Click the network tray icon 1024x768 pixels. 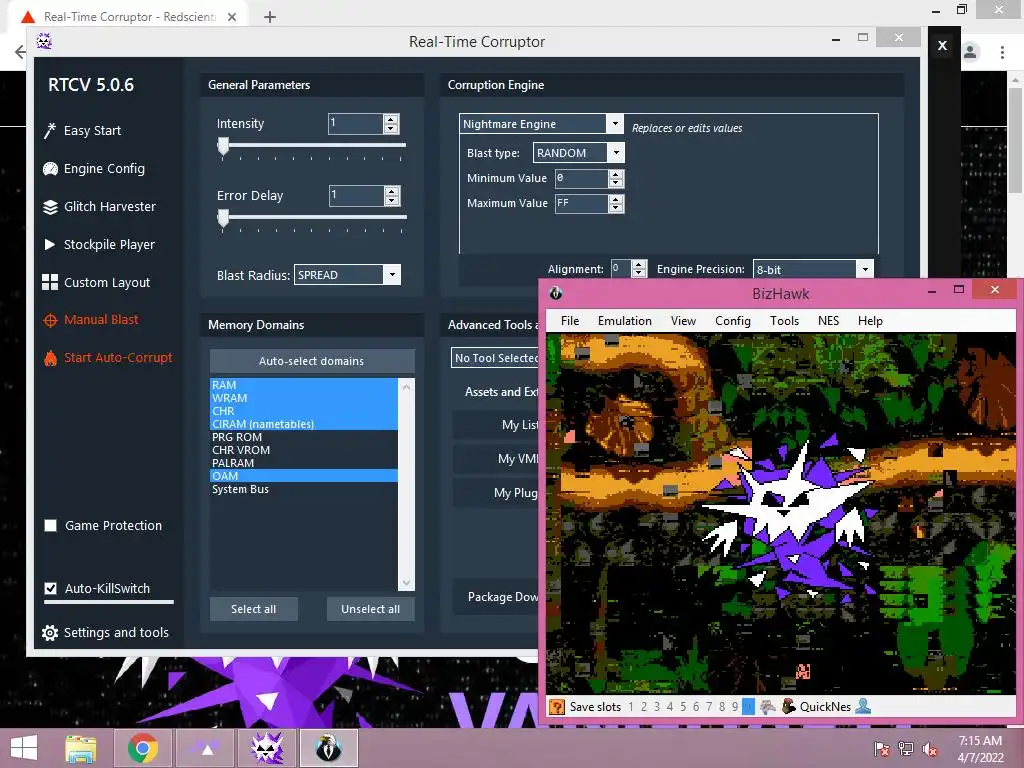click(906, 749)
